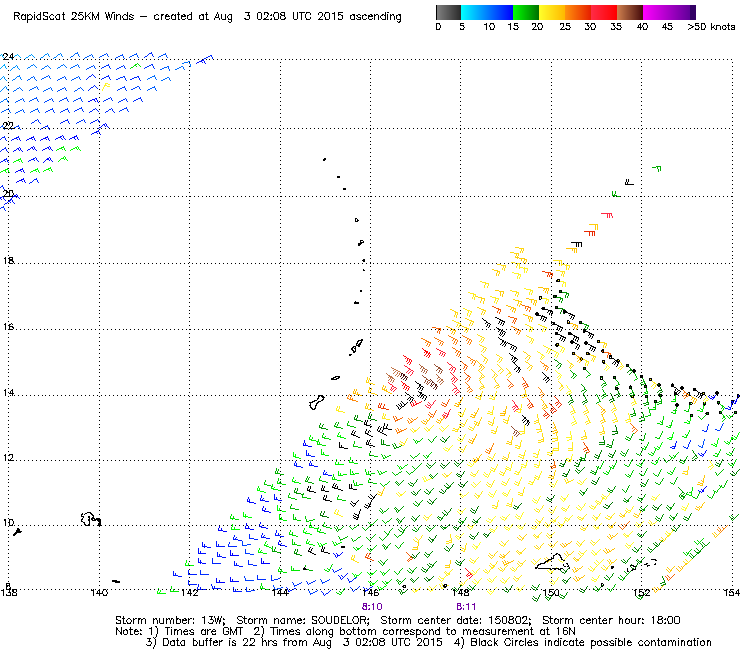Click the island outline near 10N 140E
Image resolution: width=740 pixels, height=650 pixels.
point(90,519)
